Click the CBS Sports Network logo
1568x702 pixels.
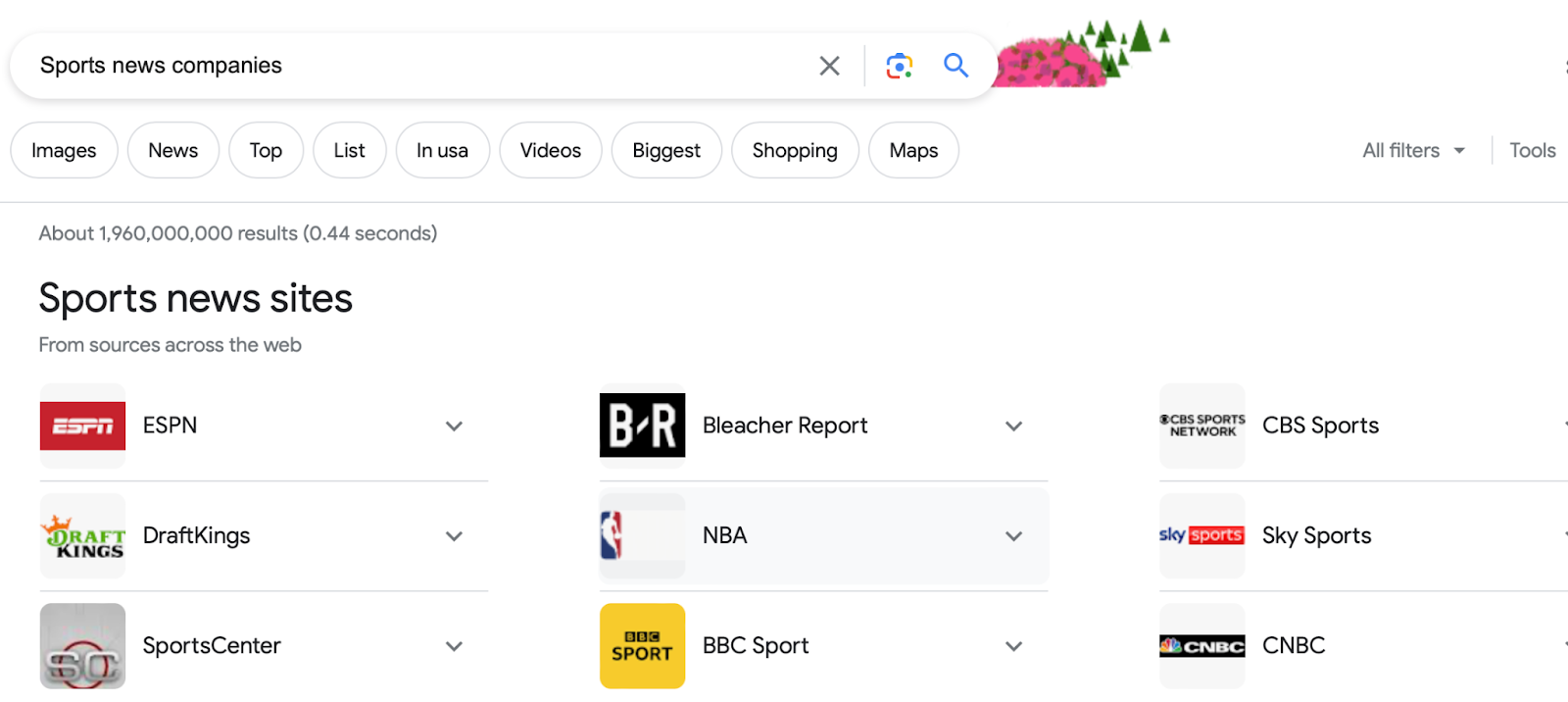tap(1201, 426)
